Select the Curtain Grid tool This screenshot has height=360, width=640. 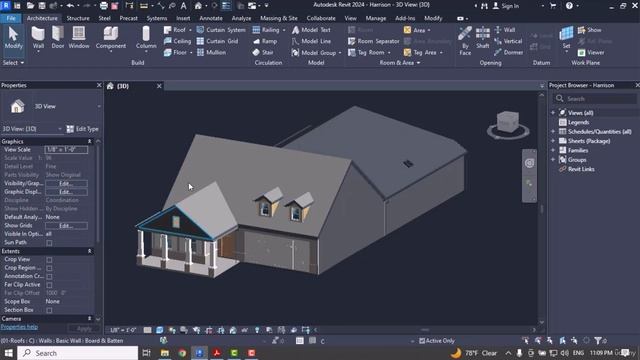point(217,41)
